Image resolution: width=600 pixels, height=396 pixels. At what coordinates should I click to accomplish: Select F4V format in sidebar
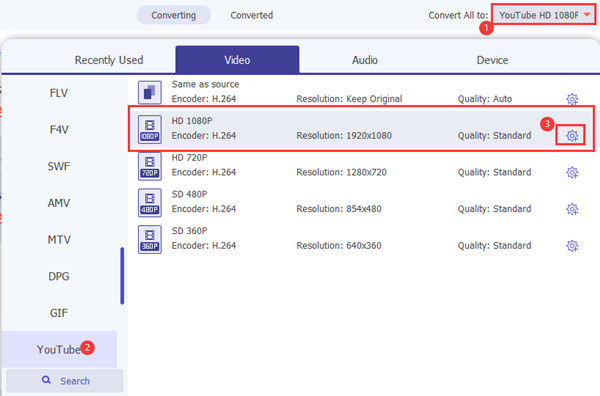pos(59,130)
